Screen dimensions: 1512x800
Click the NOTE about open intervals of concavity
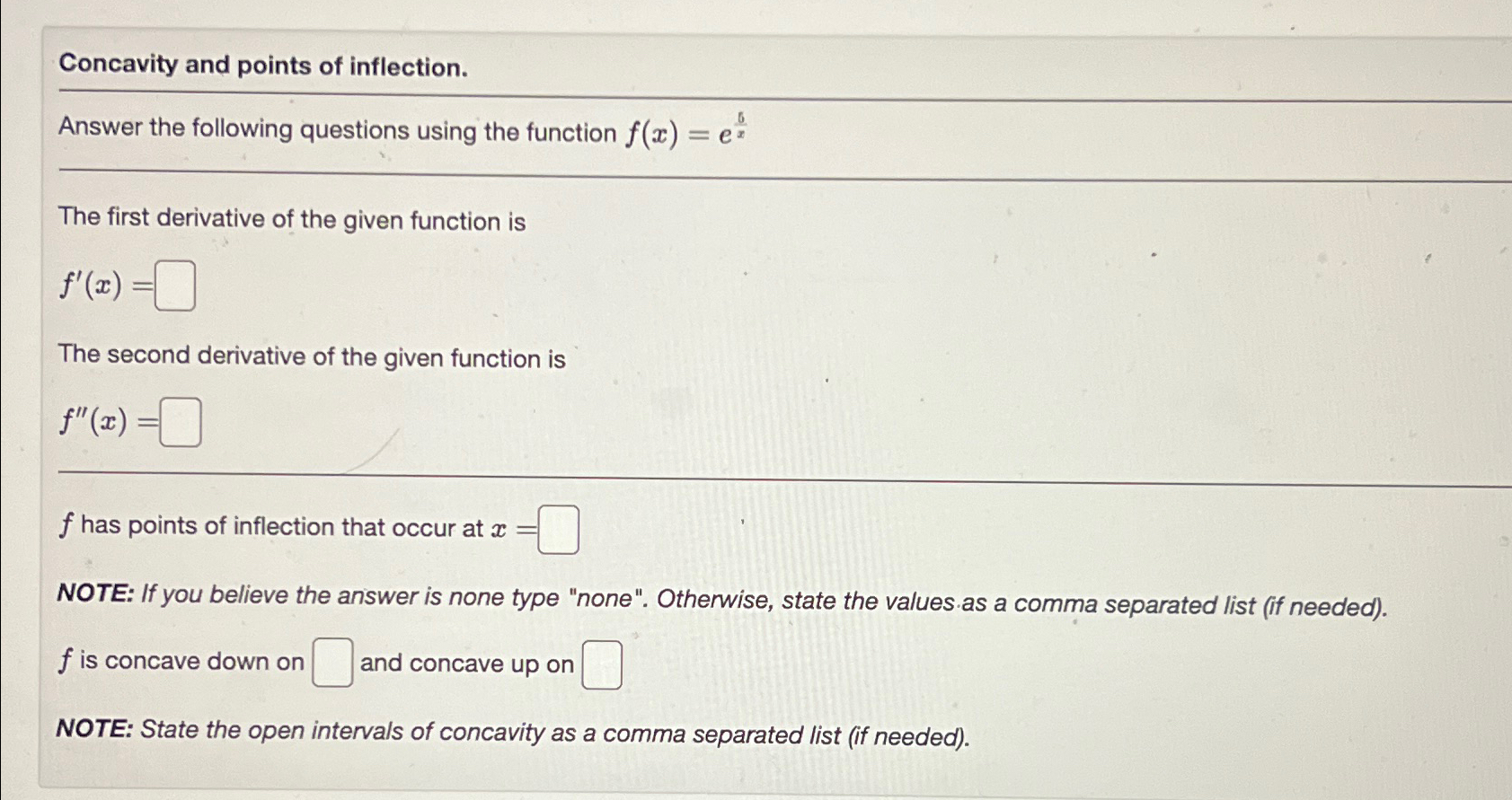coord(512,734)
